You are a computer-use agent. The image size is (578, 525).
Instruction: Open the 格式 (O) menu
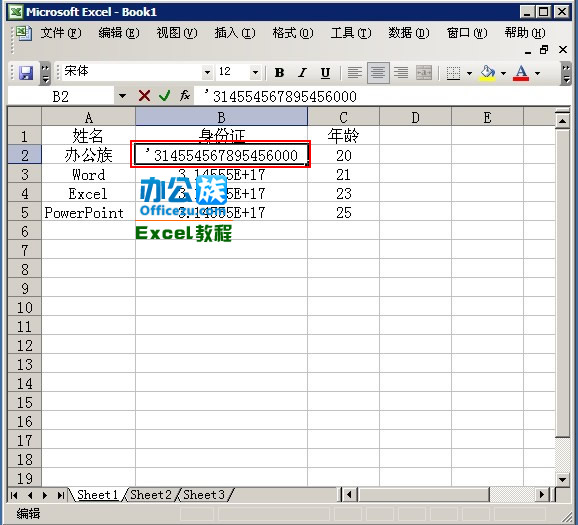click(x=293, y=33)
